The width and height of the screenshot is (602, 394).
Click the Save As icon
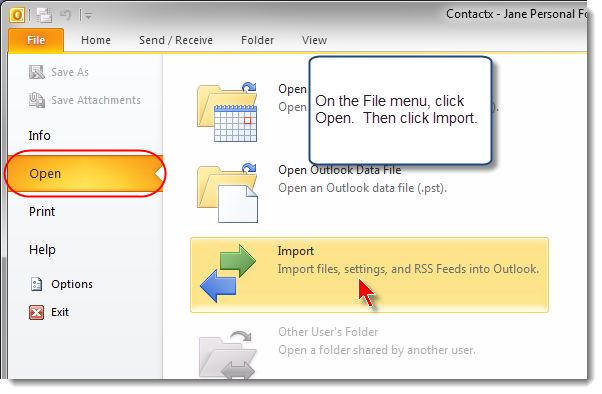pos(37,72)
